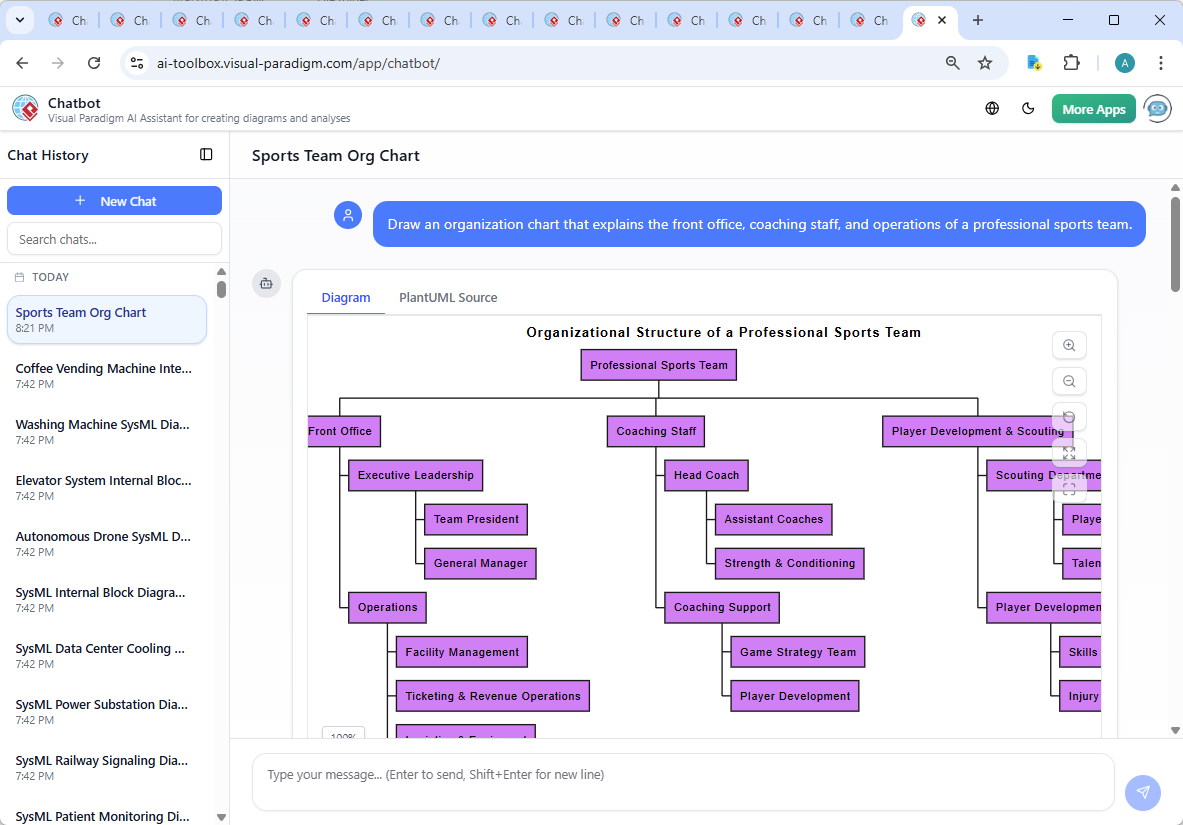Start a New Chat

pos(114,200)
